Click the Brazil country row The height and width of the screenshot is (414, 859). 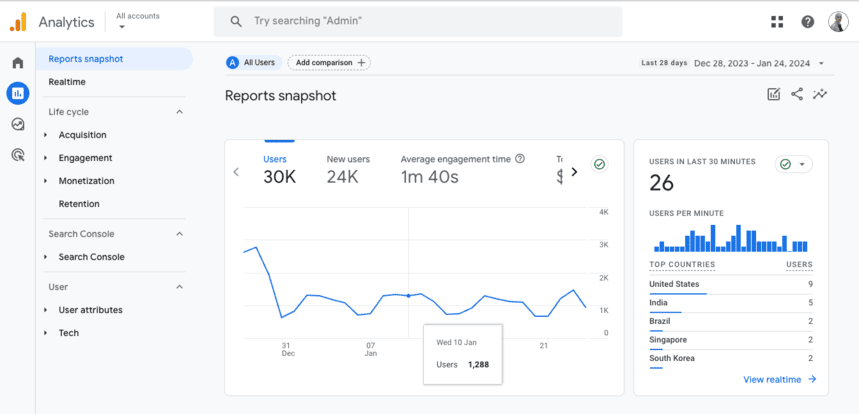pyautogui.click(x=731, y=321)
